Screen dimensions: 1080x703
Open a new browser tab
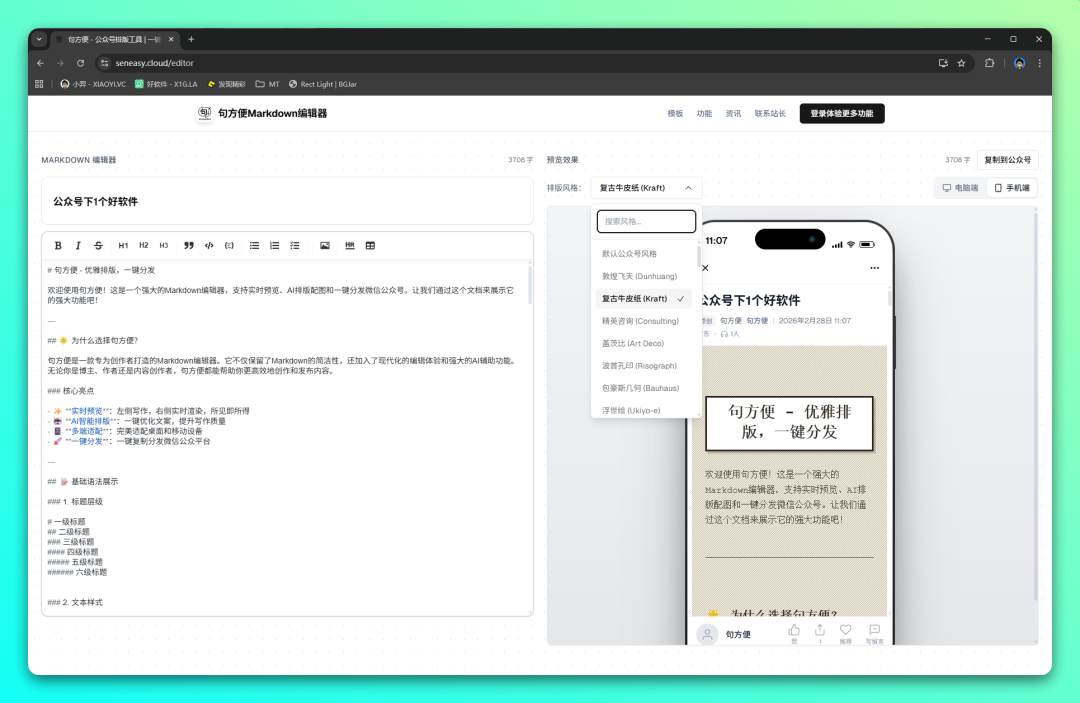pyautogui.click(x=191, y=39)
